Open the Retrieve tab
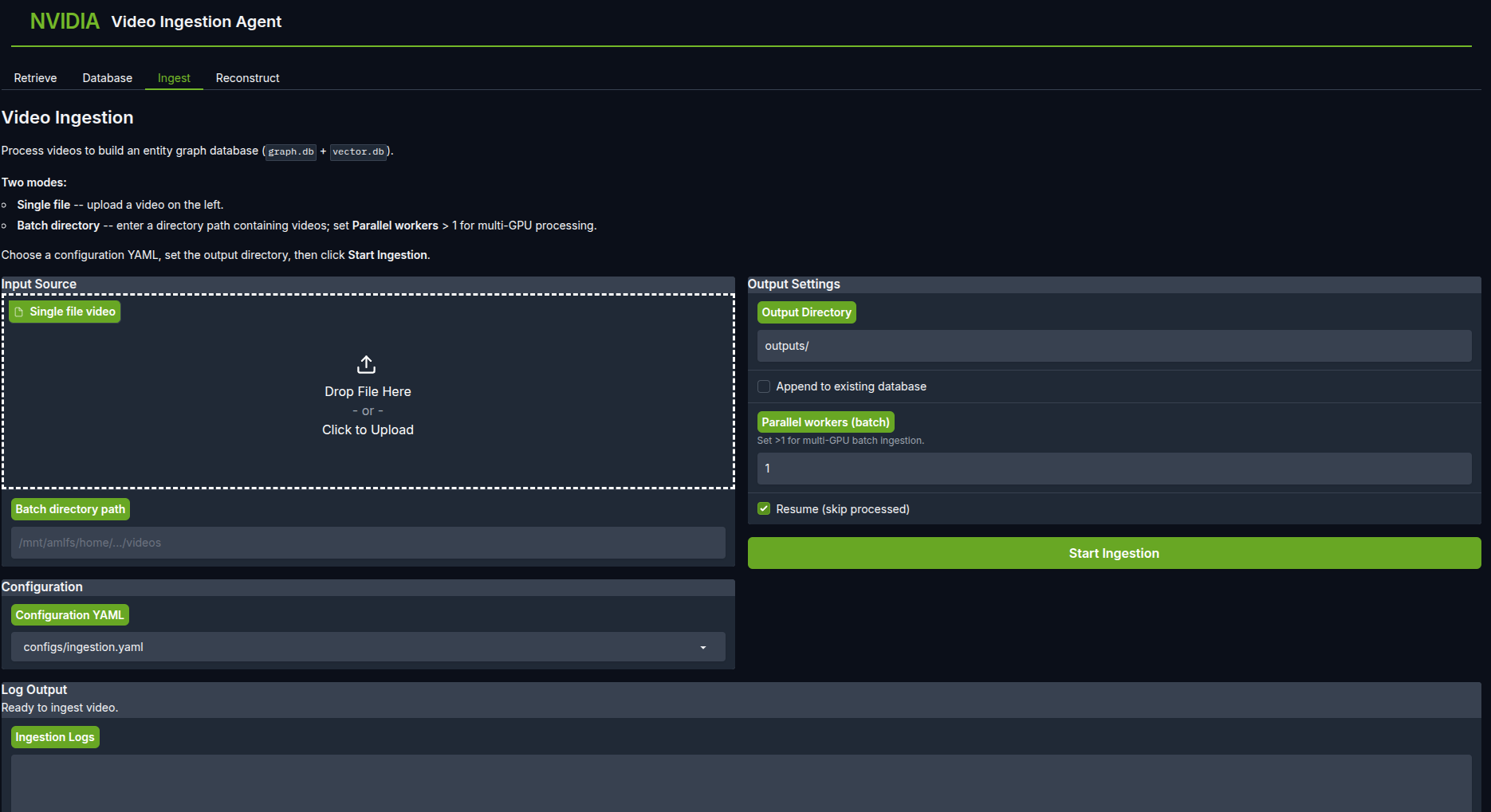Screen dimensions: 1491x812 click(35, 78)
